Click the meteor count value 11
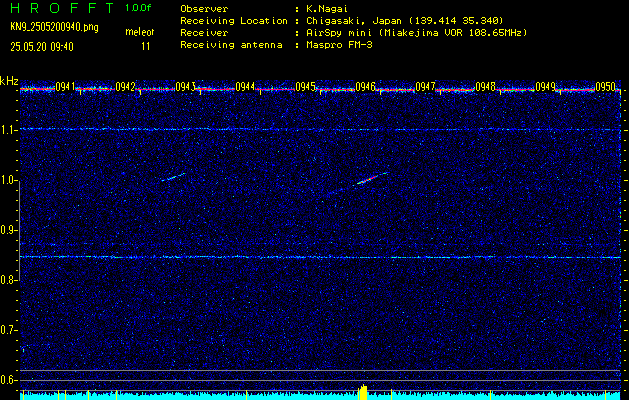This screenshot has width=629, height=400. 145,46
